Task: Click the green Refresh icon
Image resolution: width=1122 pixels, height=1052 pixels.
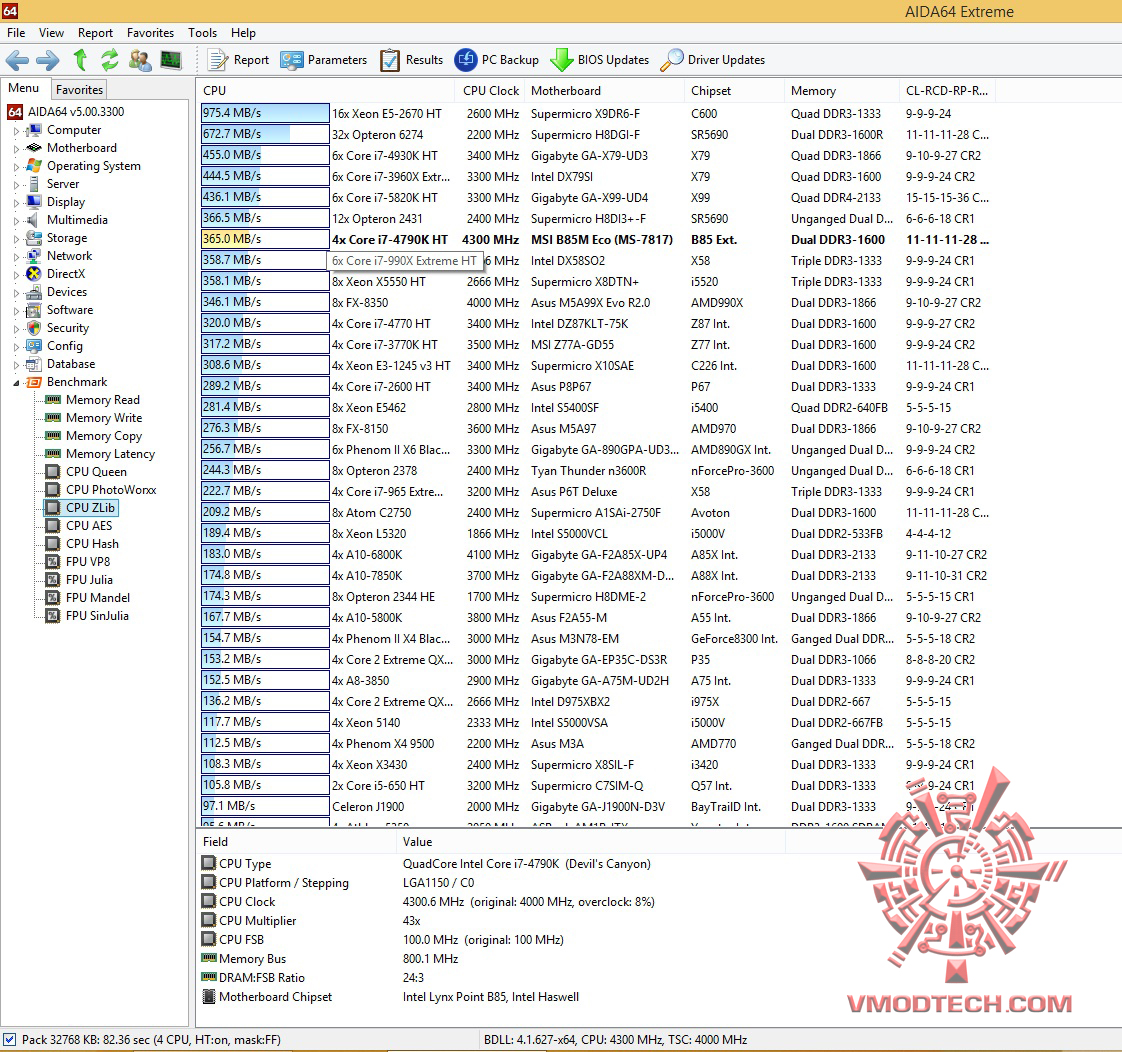Action: [x=109, y=60]
